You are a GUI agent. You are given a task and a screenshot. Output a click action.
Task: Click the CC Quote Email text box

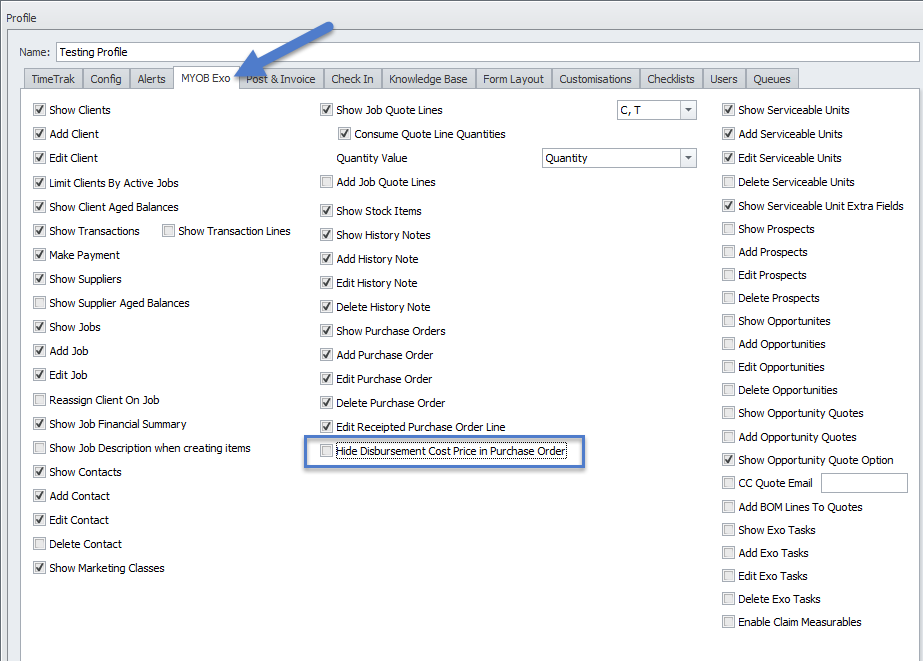tap(863, 483)
